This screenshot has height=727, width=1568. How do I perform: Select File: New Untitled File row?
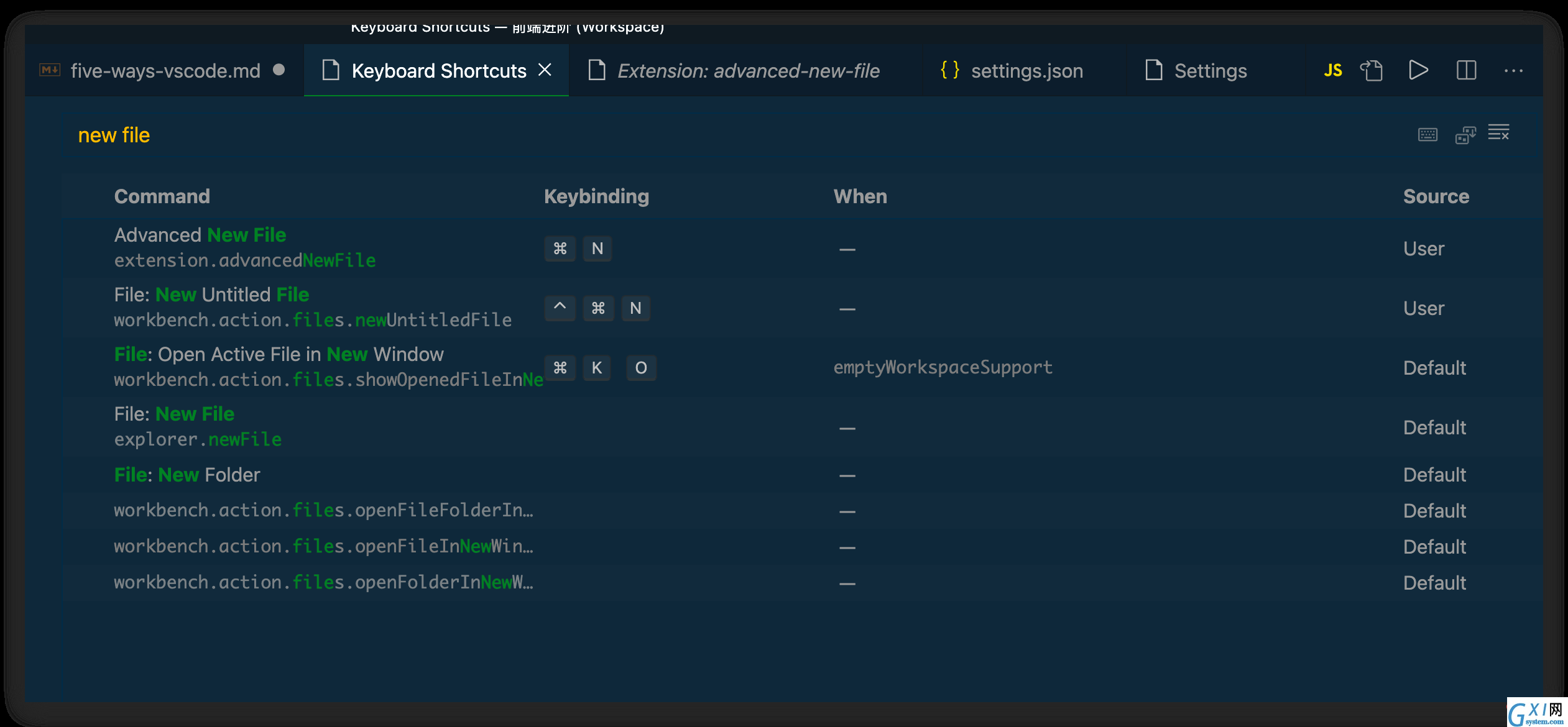pyautogui.click(x=803, y=308)
